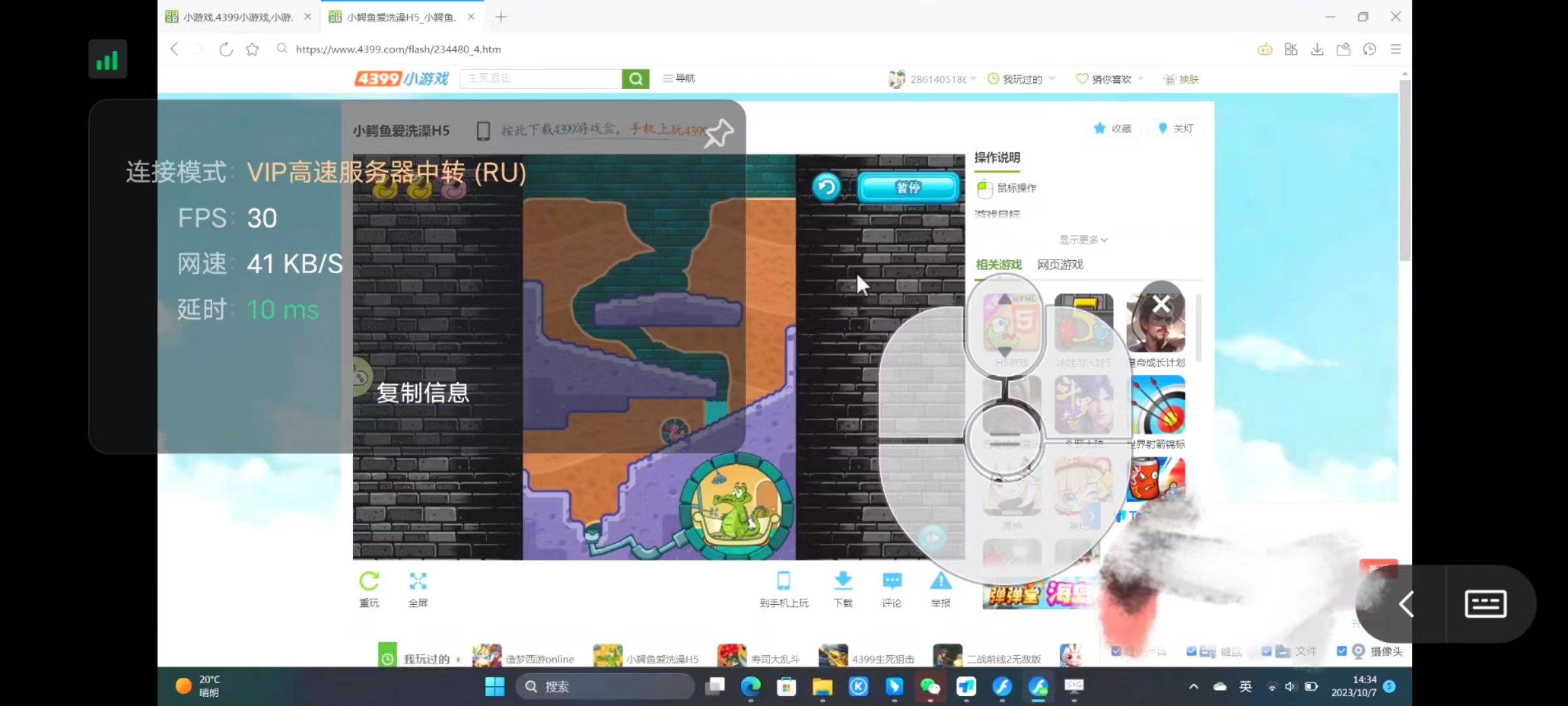Toggle the 键鼠 keyboard-mouse checkbox
Viewport: 1568px width, 706px height.
pos(1192,651)
